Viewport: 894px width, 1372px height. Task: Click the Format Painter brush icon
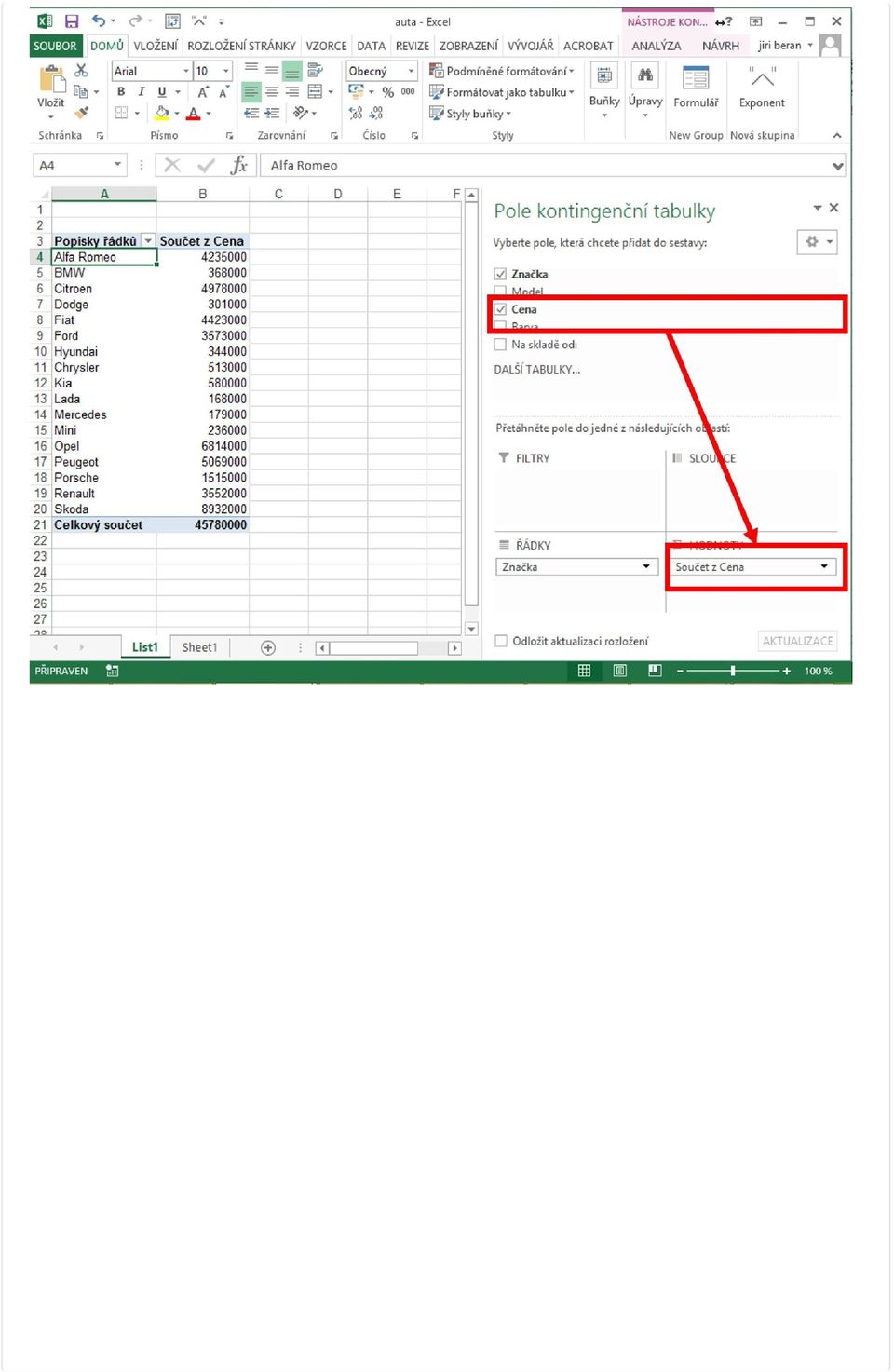point(81,113)
